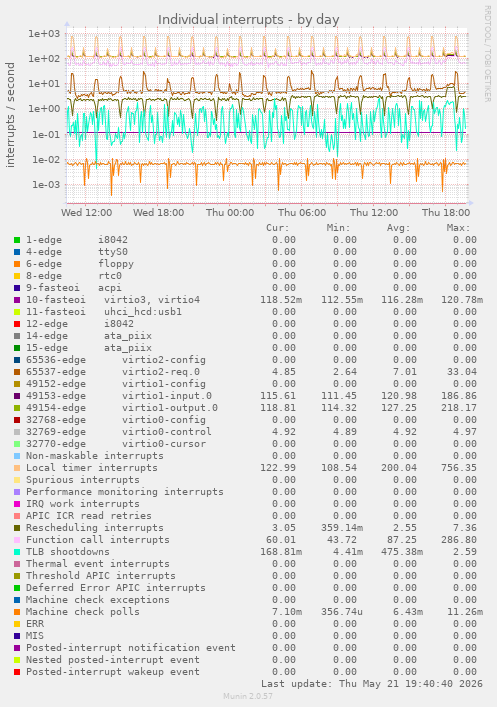The image size is (497, 707).
Task: Click the orange Machine check polls swatch
Action: pos(17,612)
